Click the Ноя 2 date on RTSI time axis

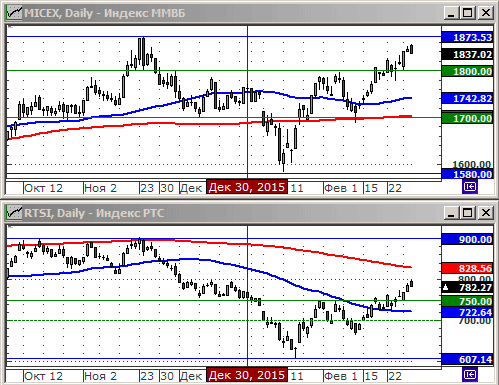[x=101, y=376]
